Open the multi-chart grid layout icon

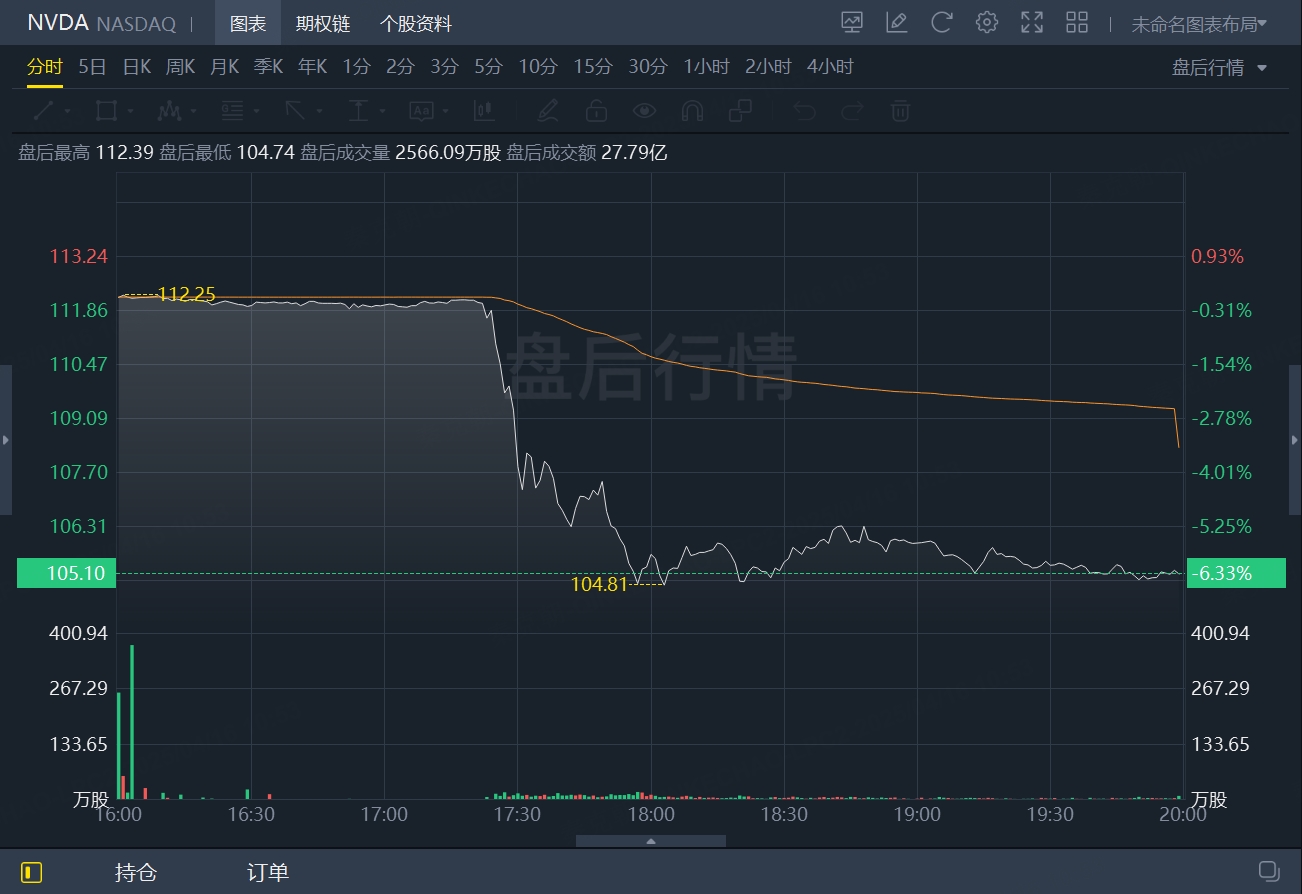1077,23
